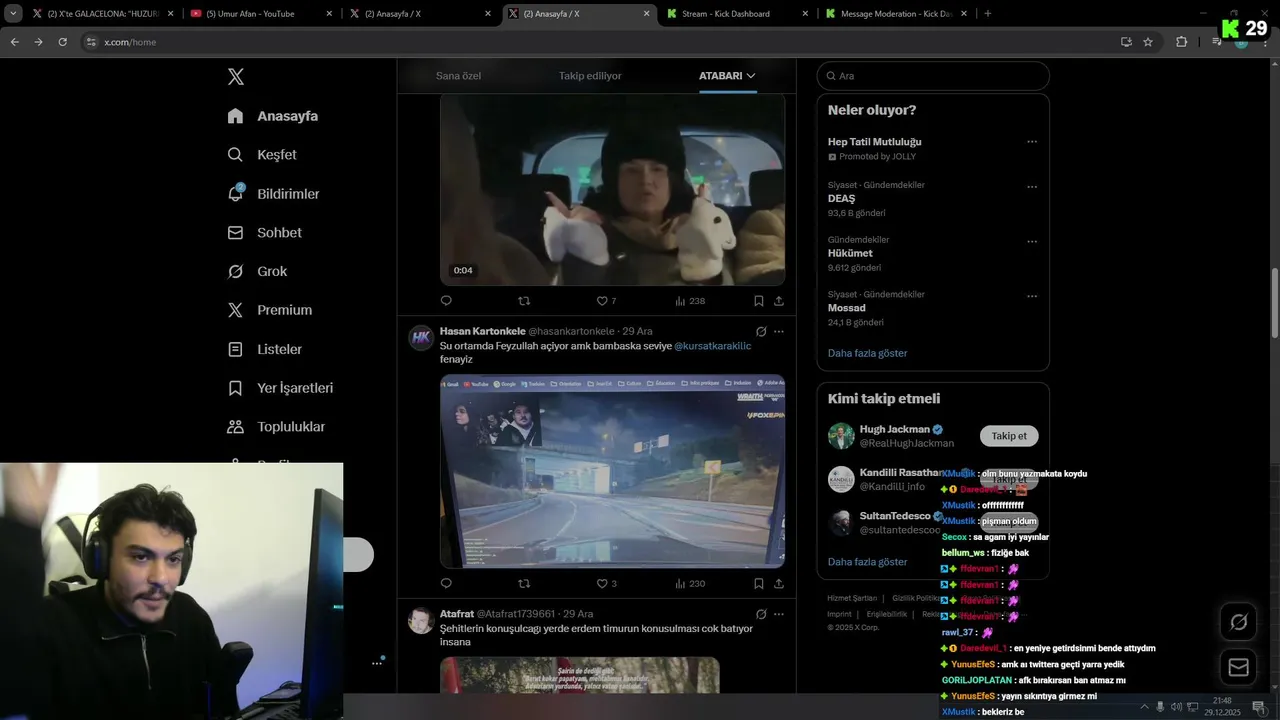Bookmark the post with 238 views
Image resolution: width=1280 pixels, height=720 pixels.
pos(758,301)
